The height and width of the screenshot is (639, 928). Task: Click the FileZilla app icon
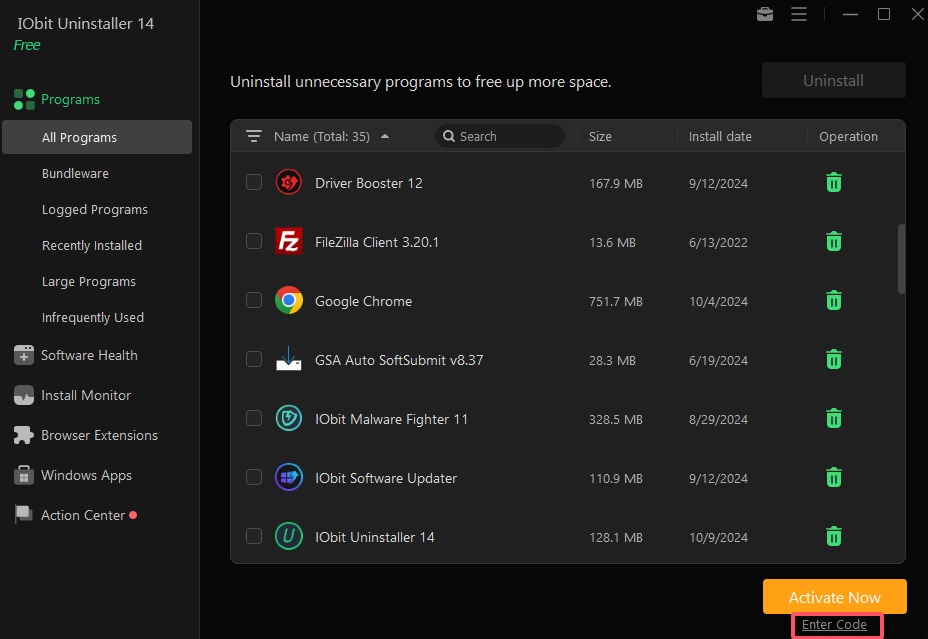tap(289, 241)
